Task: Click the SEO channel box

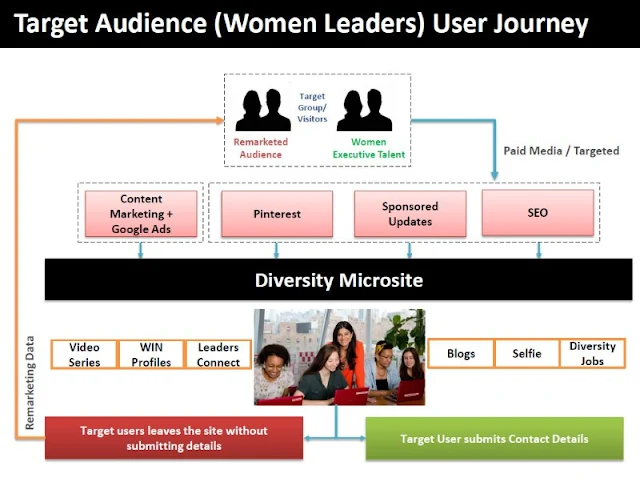Action: [538, 213]
